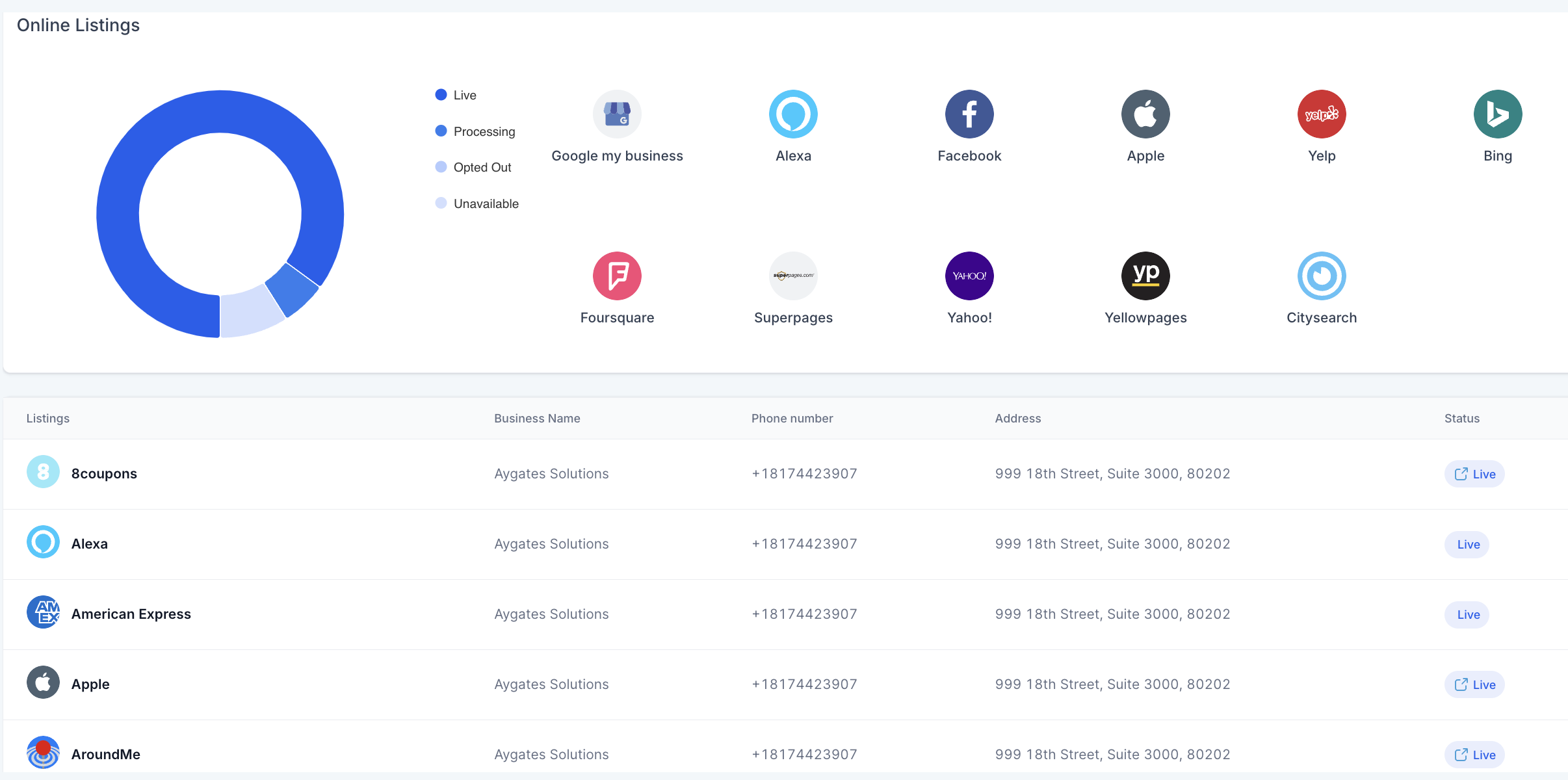Open the Yelp listing icon
1568x780 pixels.
coord(1322,114)
